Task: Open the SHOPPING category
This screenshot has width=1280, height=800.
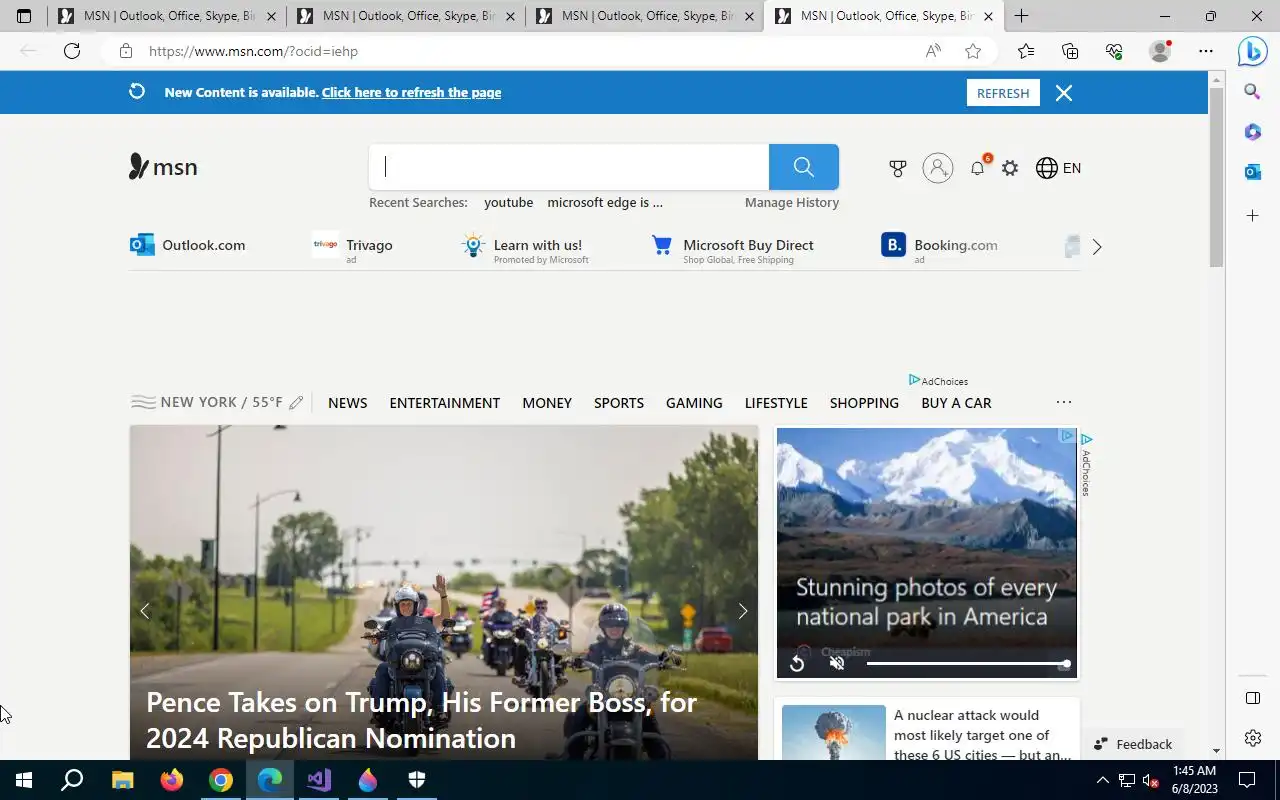Action: [864, 403]
